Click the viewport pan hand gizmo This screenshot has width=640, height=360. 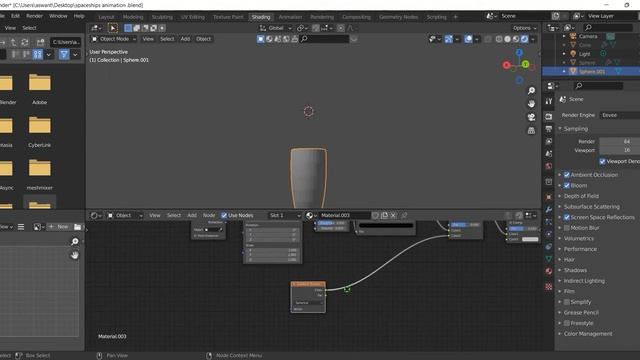click(x=531, y=104)
